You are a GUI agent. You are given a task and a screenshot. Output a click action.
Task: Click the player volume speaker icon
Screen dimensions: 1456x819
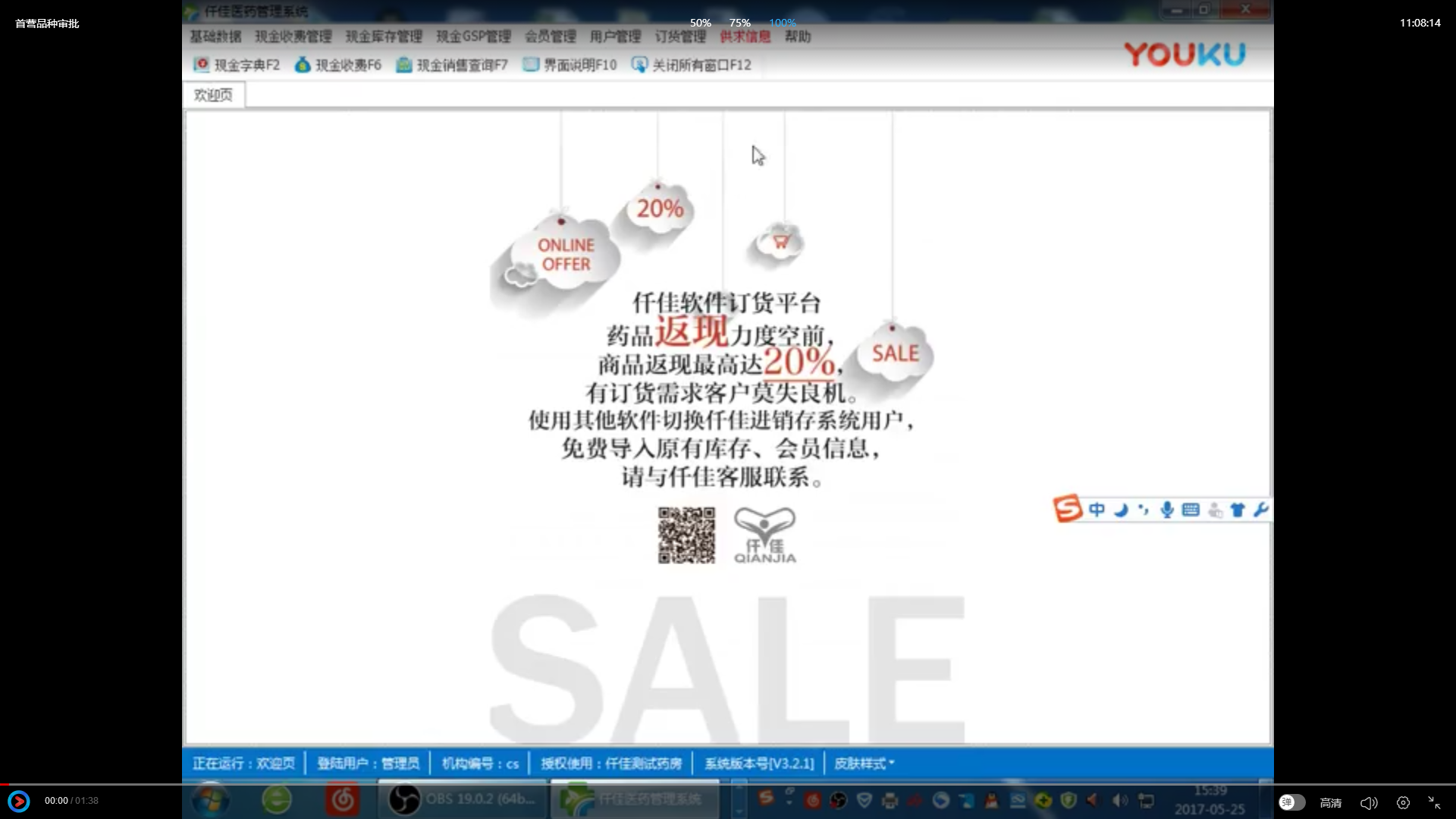[1369, 802]
